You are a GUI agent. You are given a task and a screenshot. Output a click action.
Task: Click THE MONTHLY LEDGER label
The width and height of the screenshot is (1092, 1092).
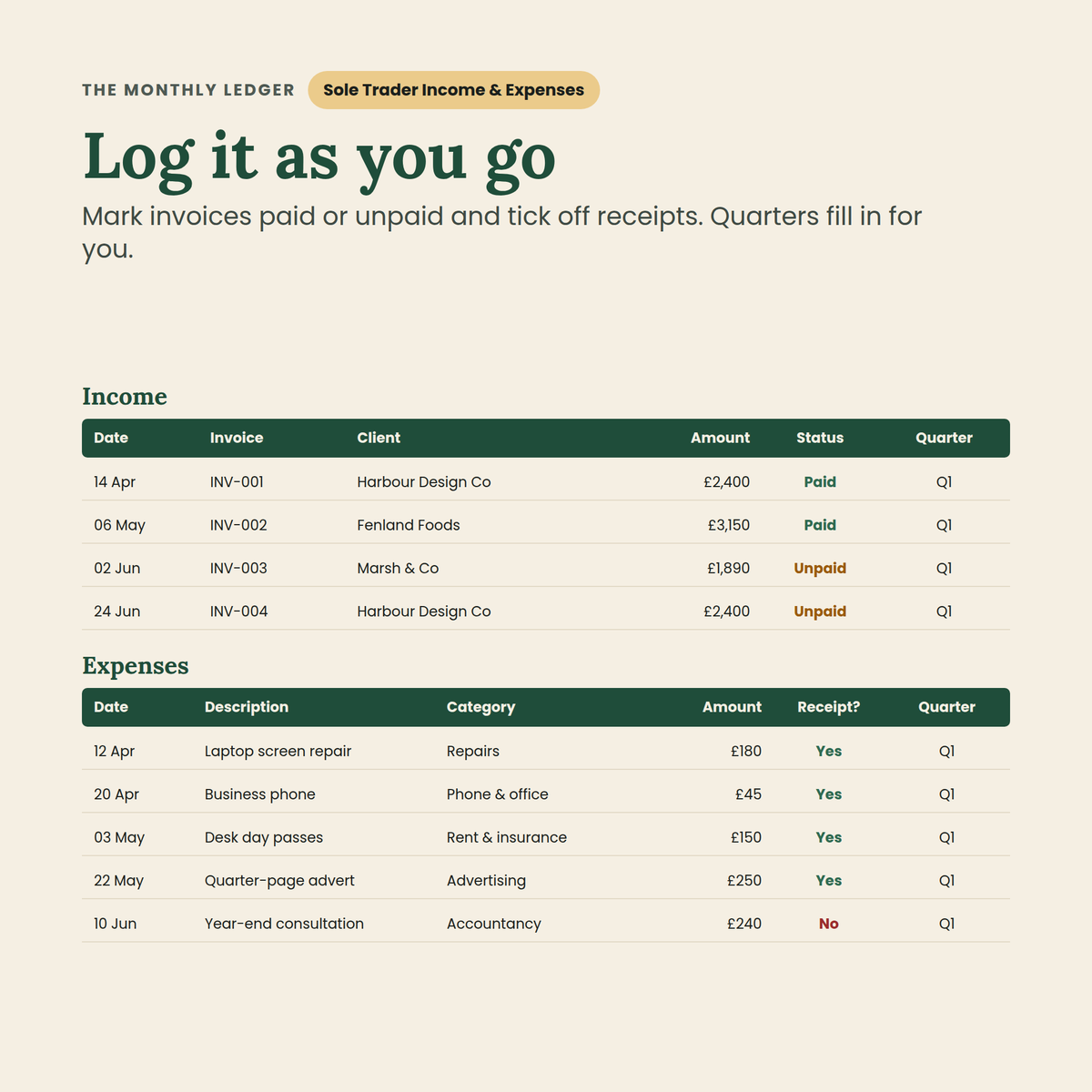pos(188,90)
